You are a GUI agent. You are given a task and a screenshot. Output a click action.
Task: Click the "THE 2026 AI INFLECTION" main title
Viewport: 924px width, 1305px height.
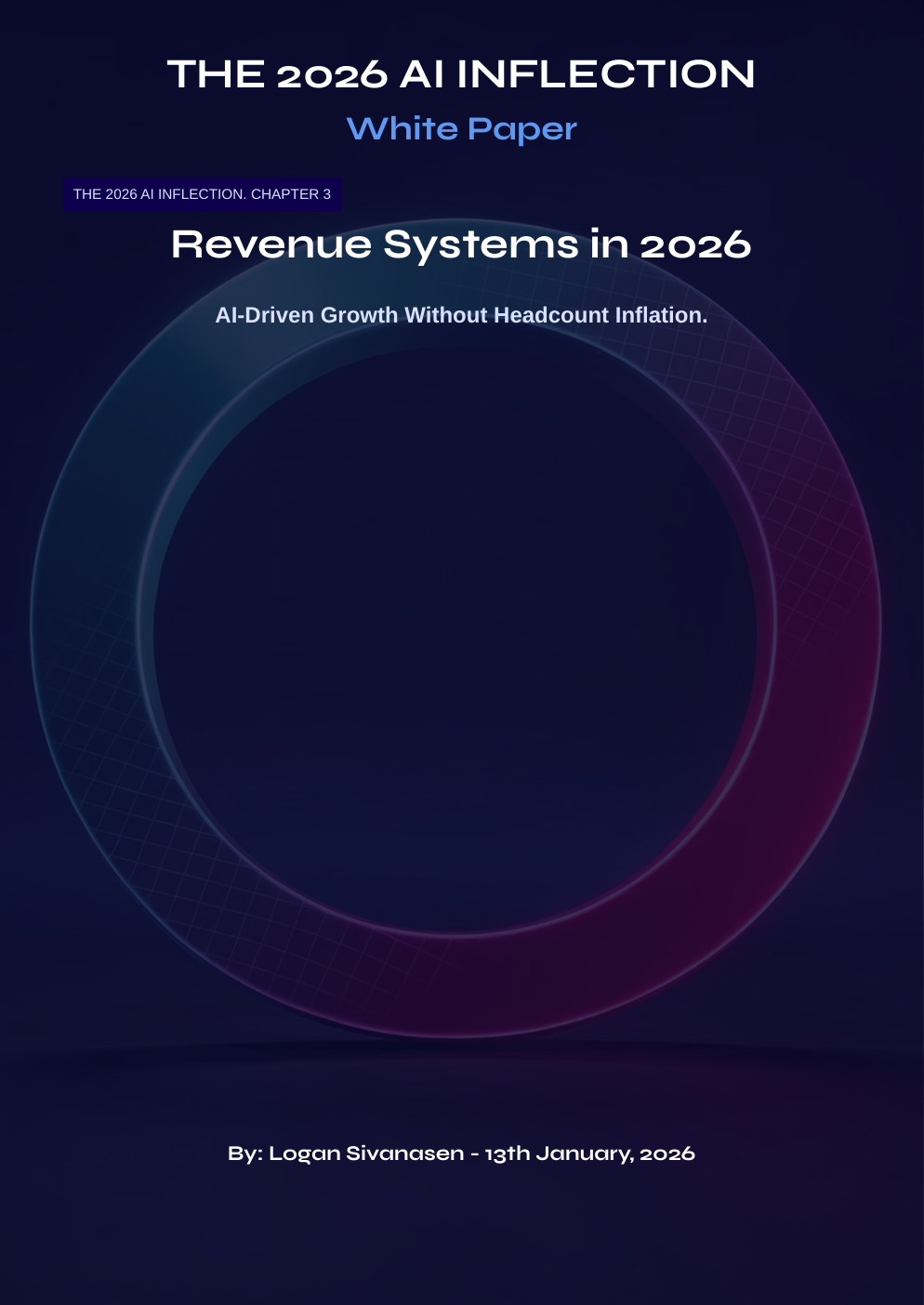461,74
